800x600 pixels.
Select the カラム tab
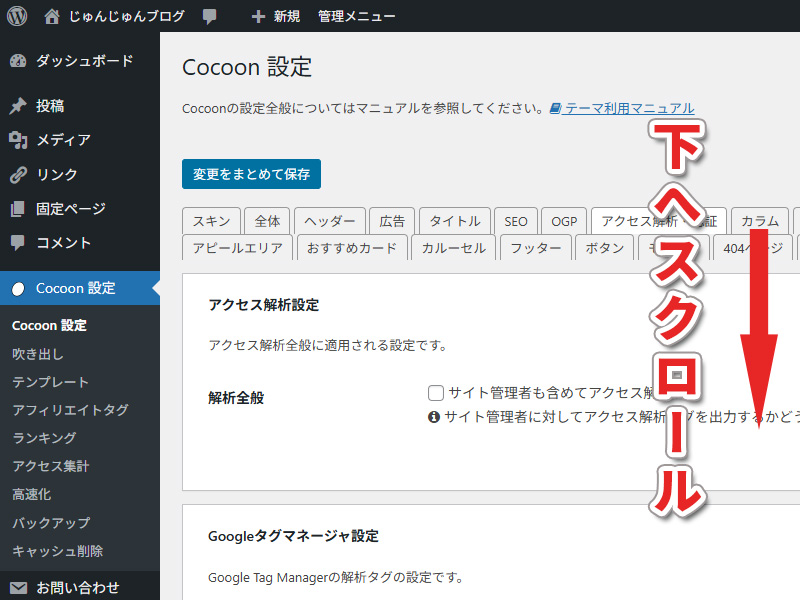pos(760,221)
